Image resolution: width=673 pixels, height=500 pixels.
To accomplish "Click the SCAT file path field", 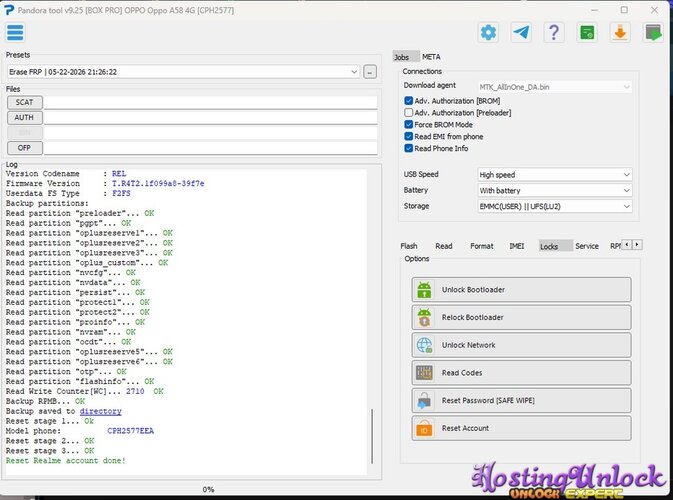I will click(210, 103).
